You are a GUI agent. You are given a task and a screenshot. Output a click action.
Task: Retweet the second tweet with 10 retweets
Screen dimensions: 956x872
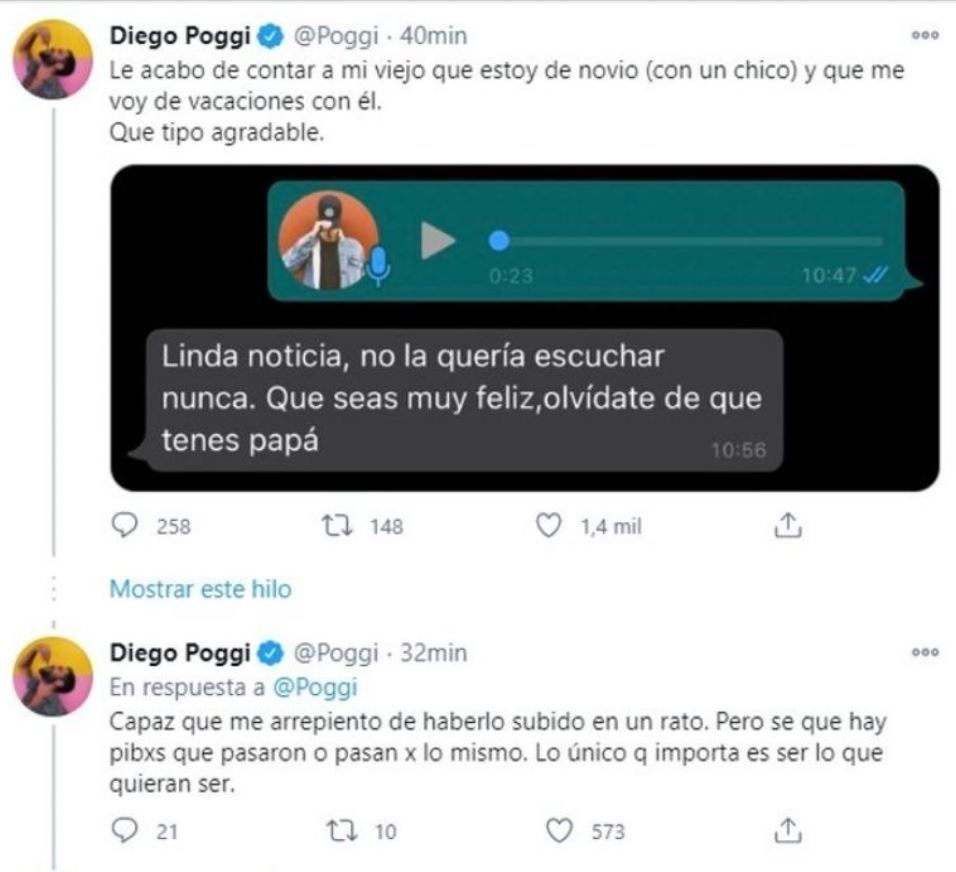pos(342,831)
